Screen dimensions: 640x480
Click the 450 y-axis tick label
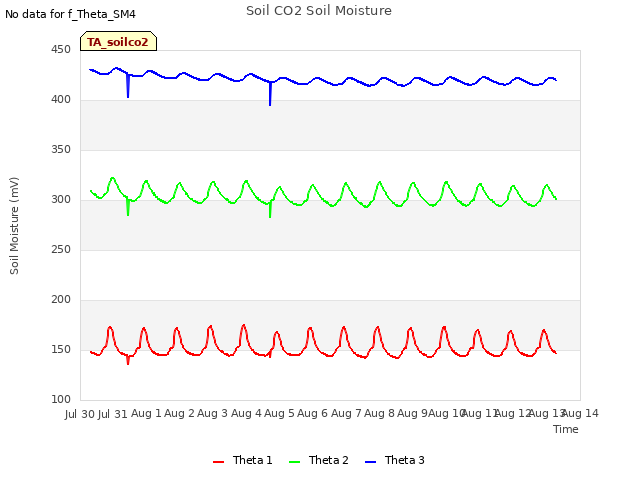coord(61,50)
